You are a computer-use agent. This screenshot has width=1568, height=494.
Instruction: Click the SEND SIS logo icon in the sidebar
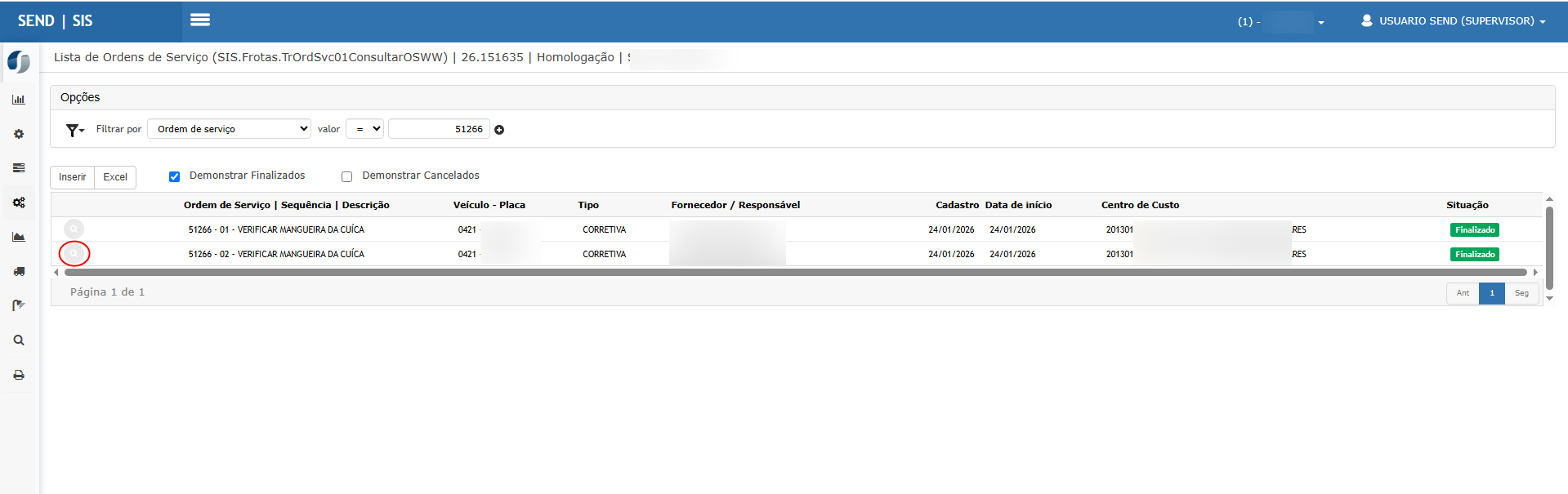coord(19,62)
